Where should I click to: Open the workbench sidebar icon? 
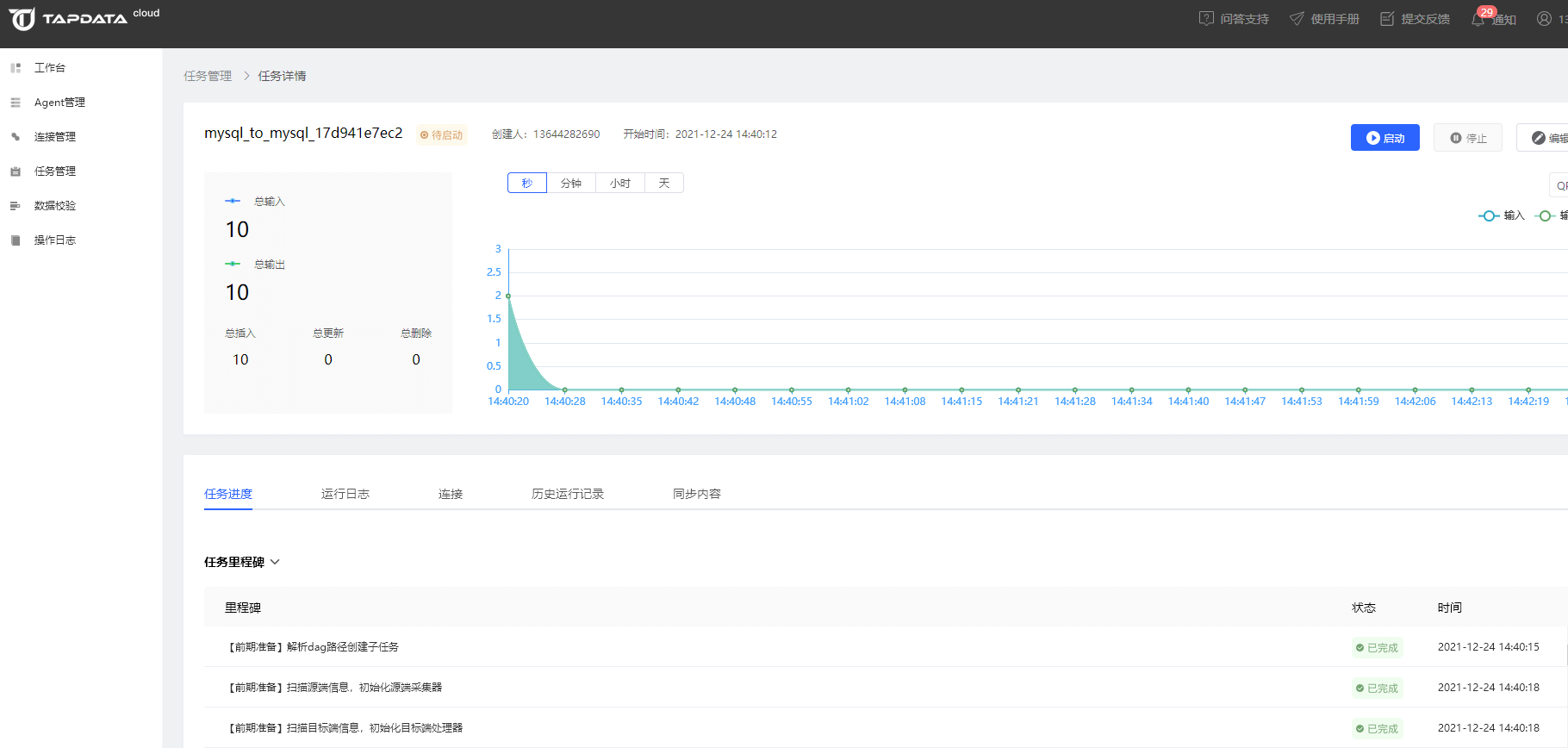click(x=16, y=67)
